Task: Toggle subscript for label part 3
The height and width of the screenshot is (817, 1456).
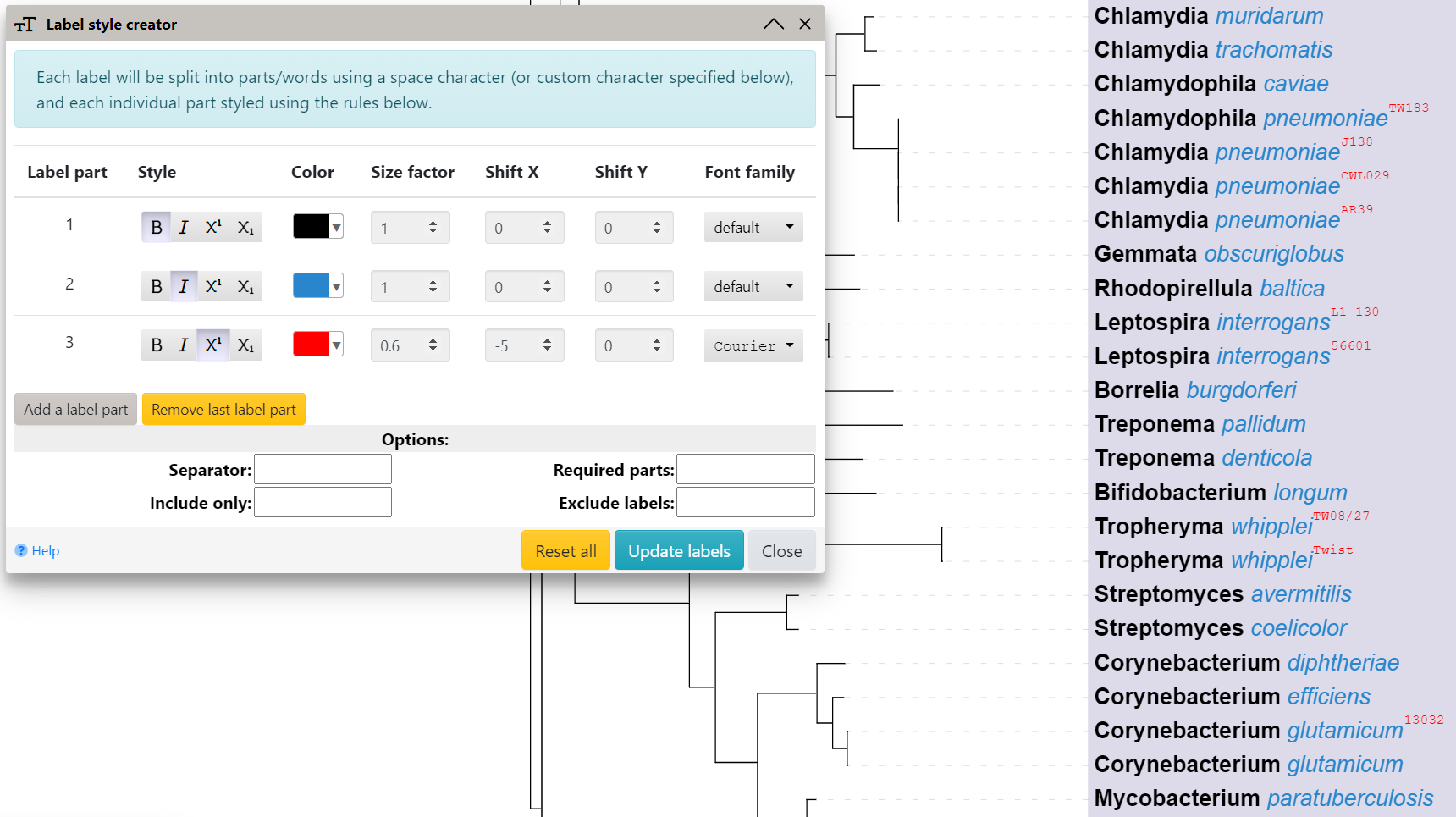Action: pyautogui.click(x=245, y=345)
